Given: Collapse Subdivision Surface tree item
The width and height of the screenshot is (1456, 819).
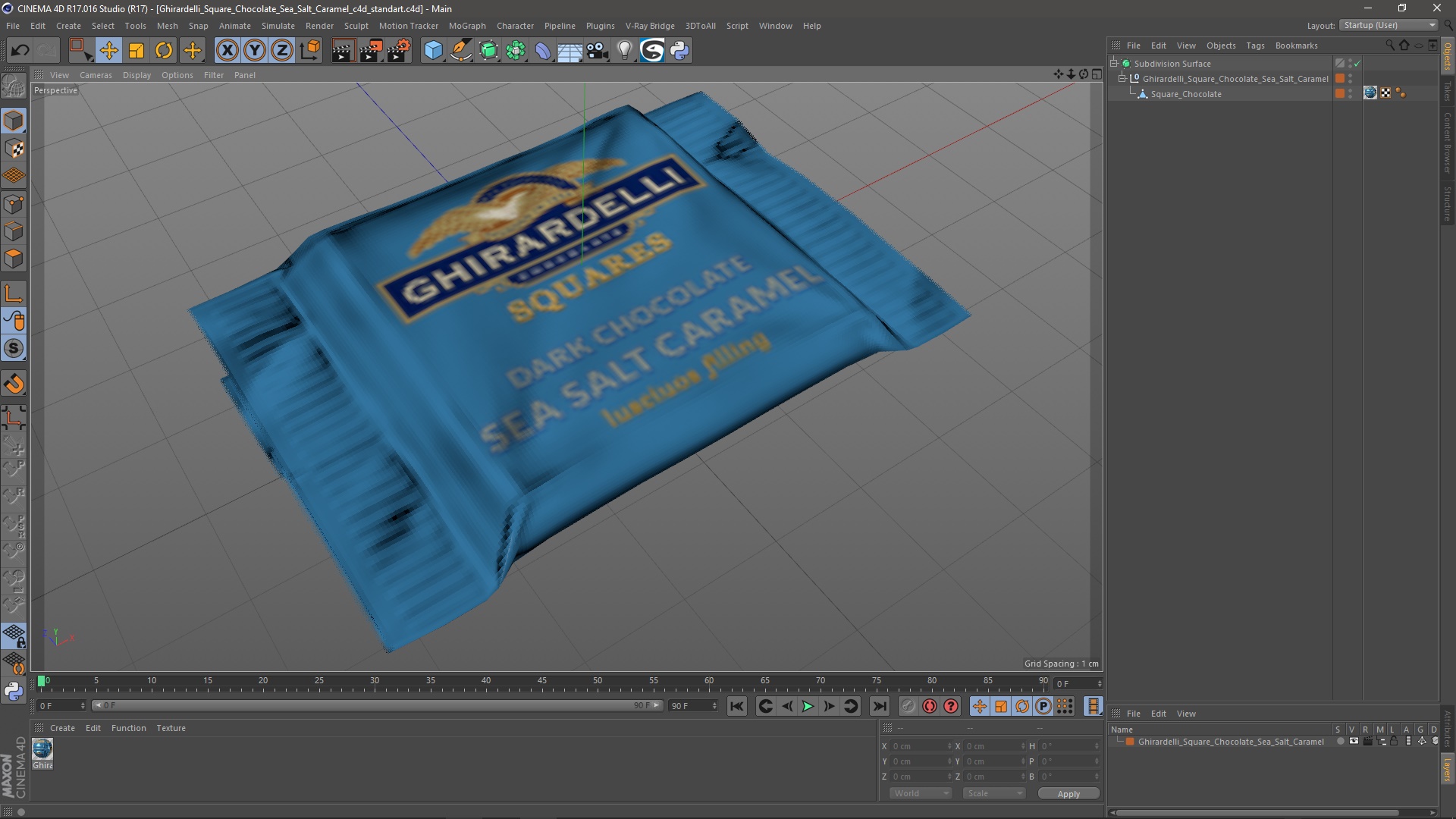Looking at the screenshot, I should coord(1114,63).
